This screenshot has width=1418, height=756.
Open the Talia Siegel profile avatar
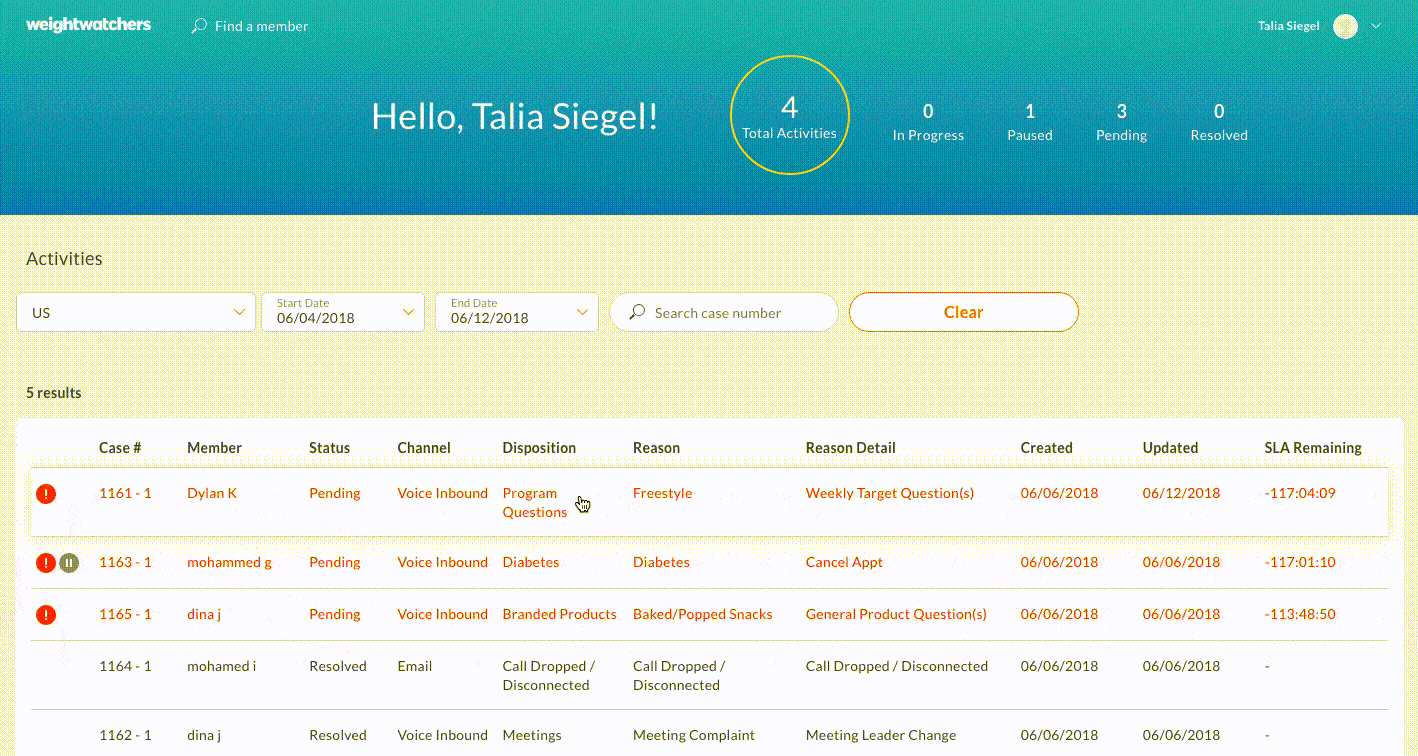pyautogui.click(x=1345, y=26)
